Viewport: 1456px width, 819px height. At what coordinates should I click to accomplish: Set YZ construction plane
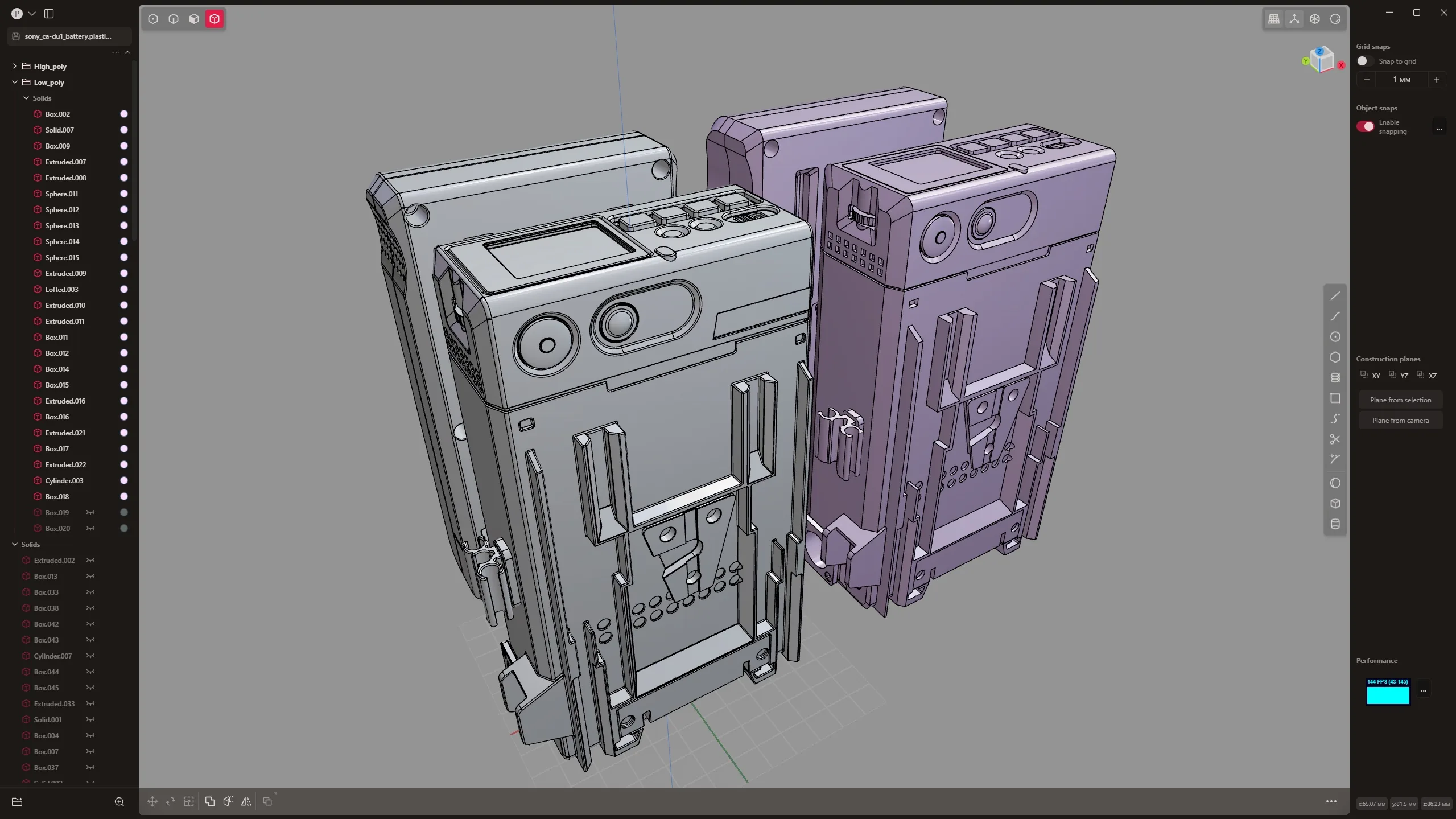pos(1399,375)
